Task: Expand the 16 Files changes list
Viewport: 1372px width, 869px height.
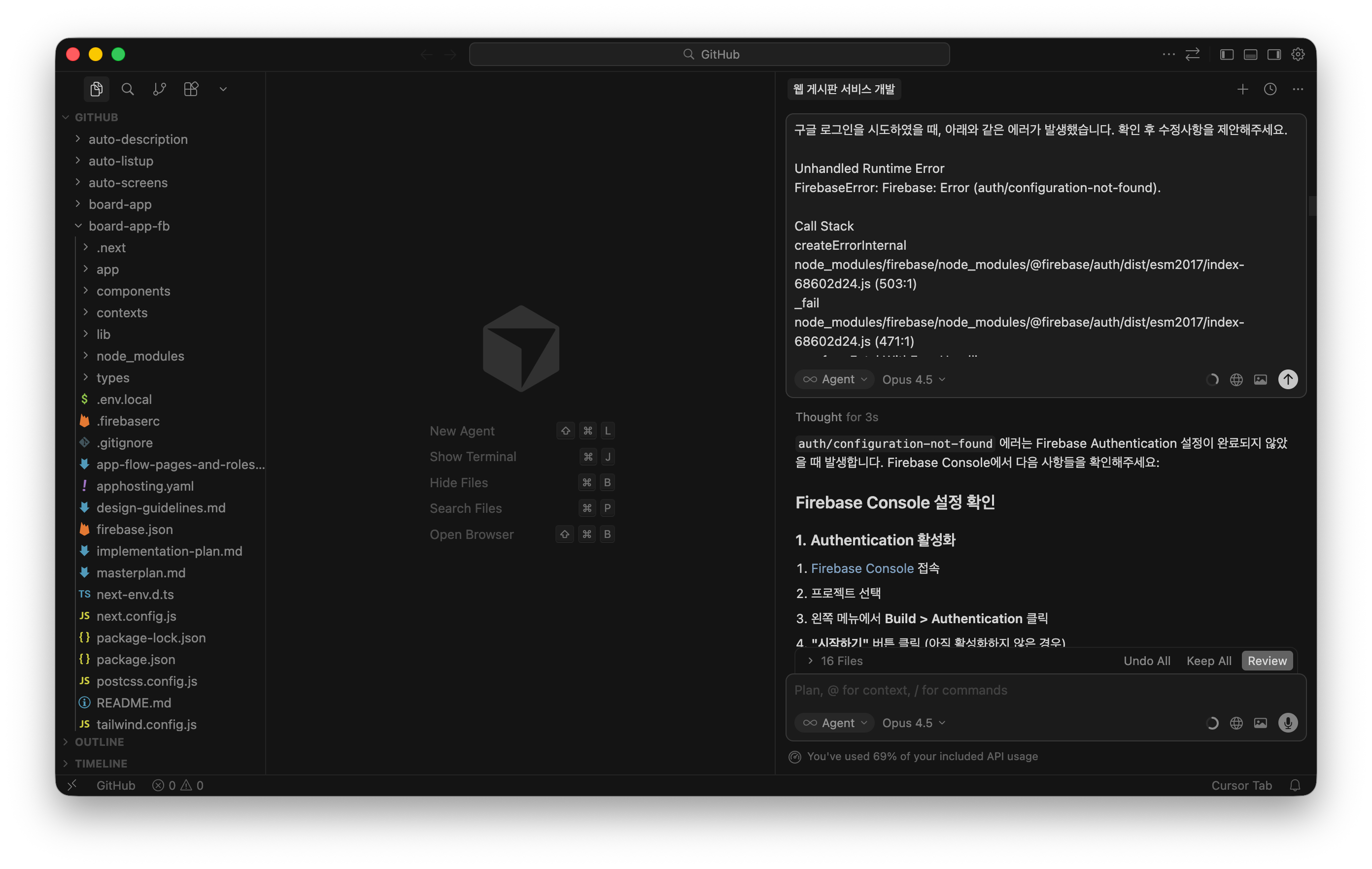Action: click(x=835, y=661)
